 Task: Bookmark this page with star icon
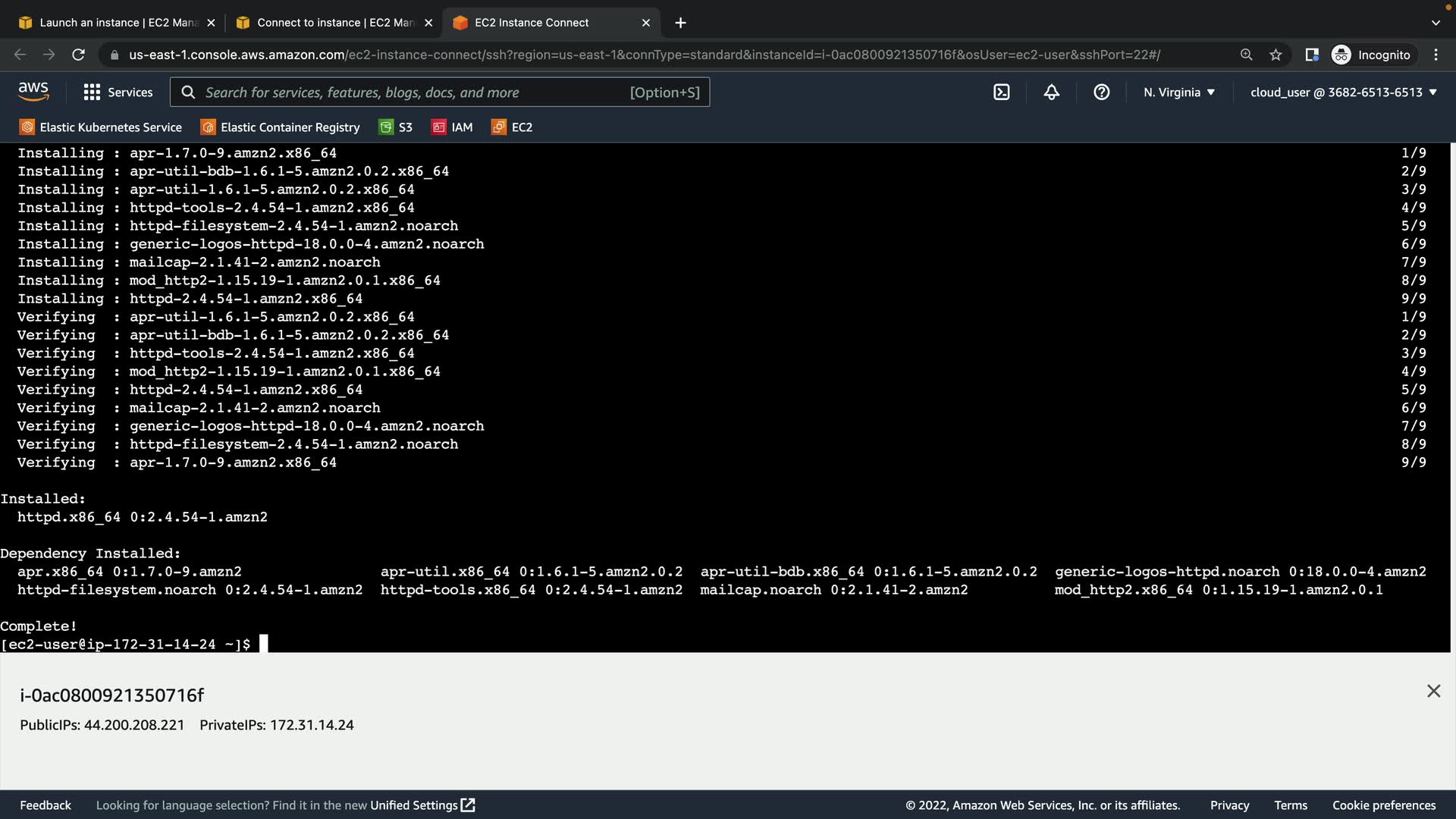[x=1276, y=55]
